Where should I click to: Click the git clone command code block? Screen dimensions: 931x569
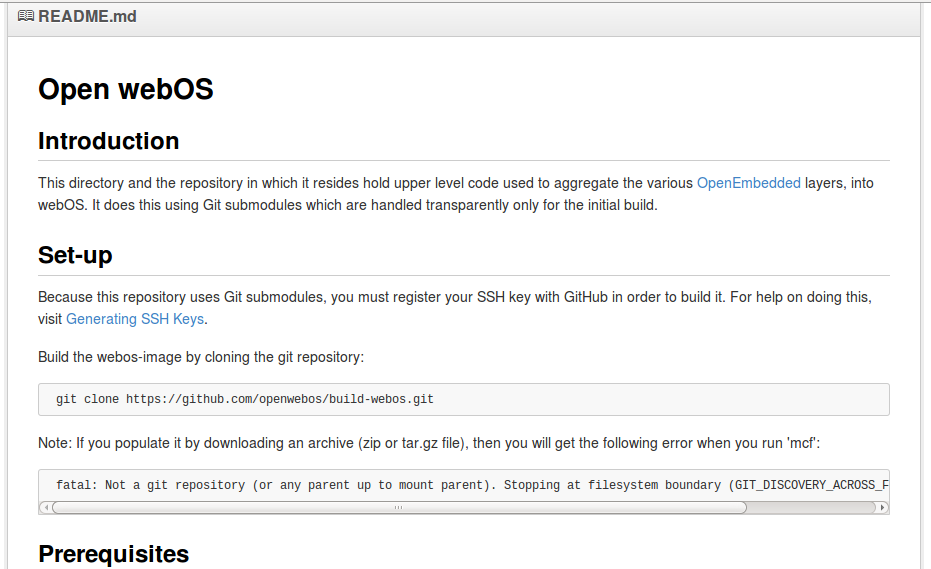coord(464,399)
